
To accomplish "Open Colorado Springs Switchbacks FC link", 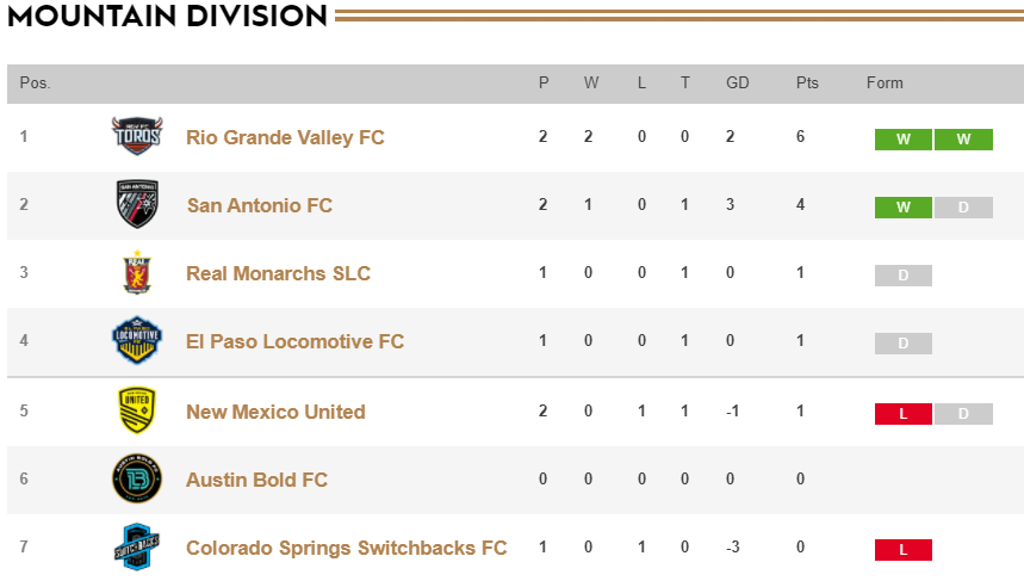I will (347, 547).
